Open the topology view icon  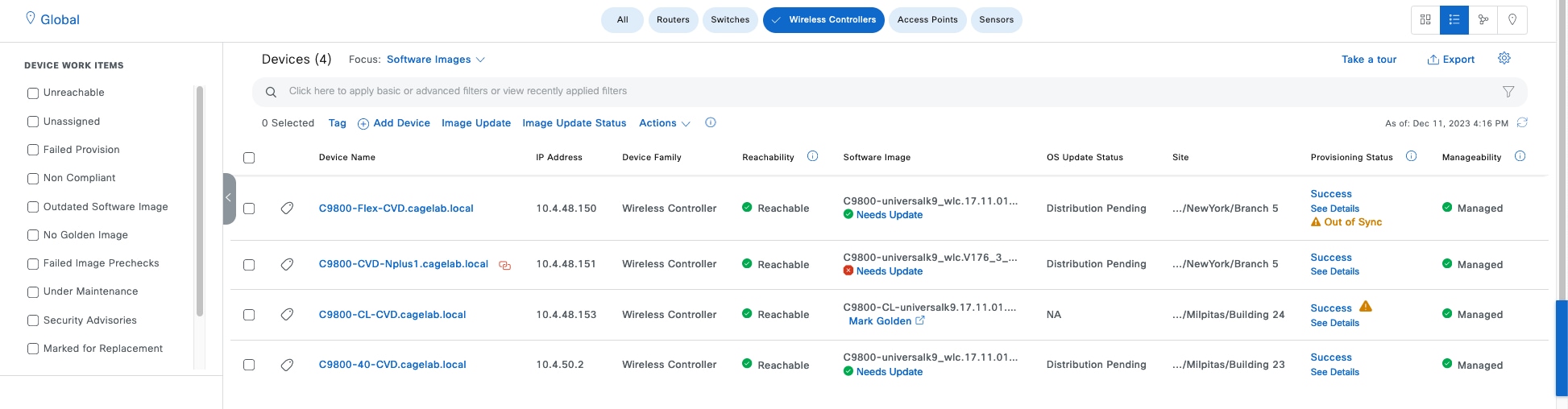tap(1483, 20)
